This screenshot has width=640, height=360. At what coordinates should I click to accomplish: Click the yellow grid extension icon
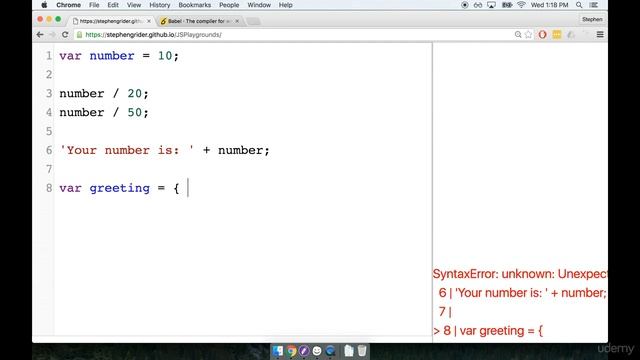557,35
